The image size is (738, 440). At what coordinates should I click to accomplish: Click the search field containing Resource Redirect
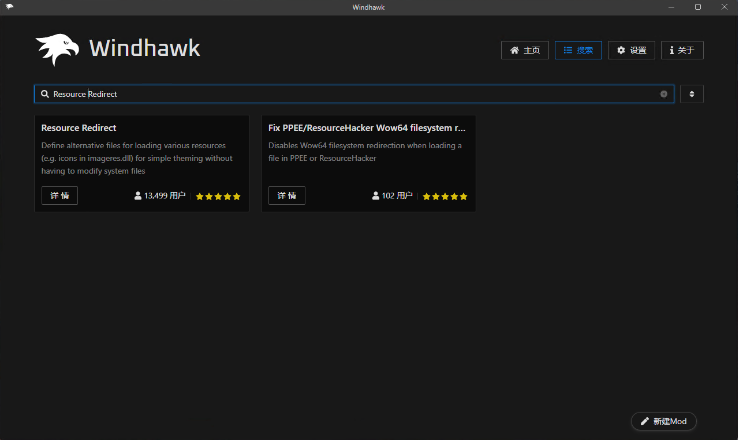[x=354, y=94]
